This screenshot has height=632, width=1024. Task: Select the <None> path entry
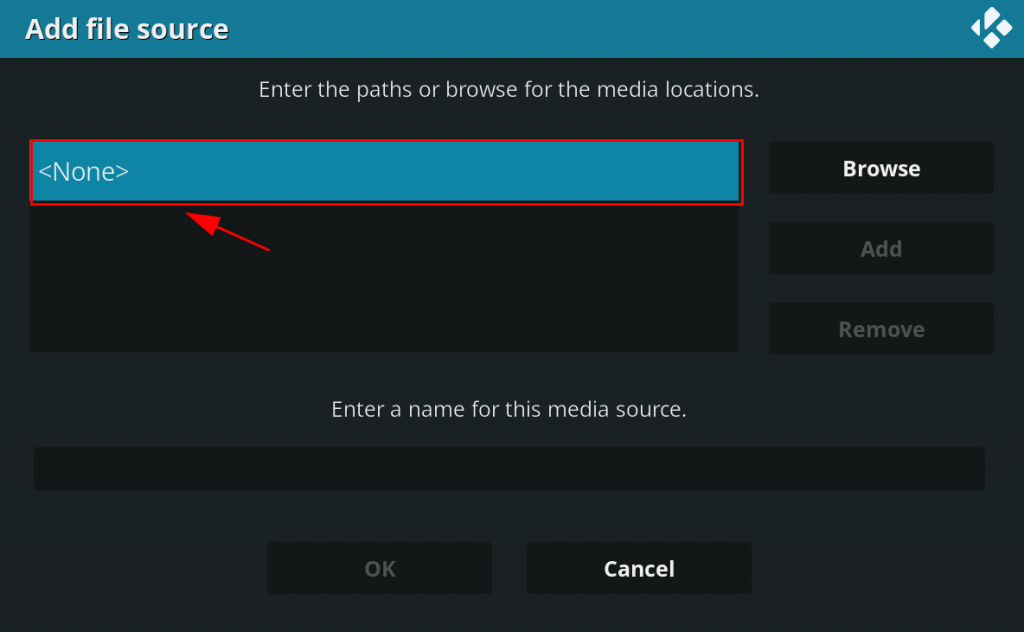click(84, 172)
